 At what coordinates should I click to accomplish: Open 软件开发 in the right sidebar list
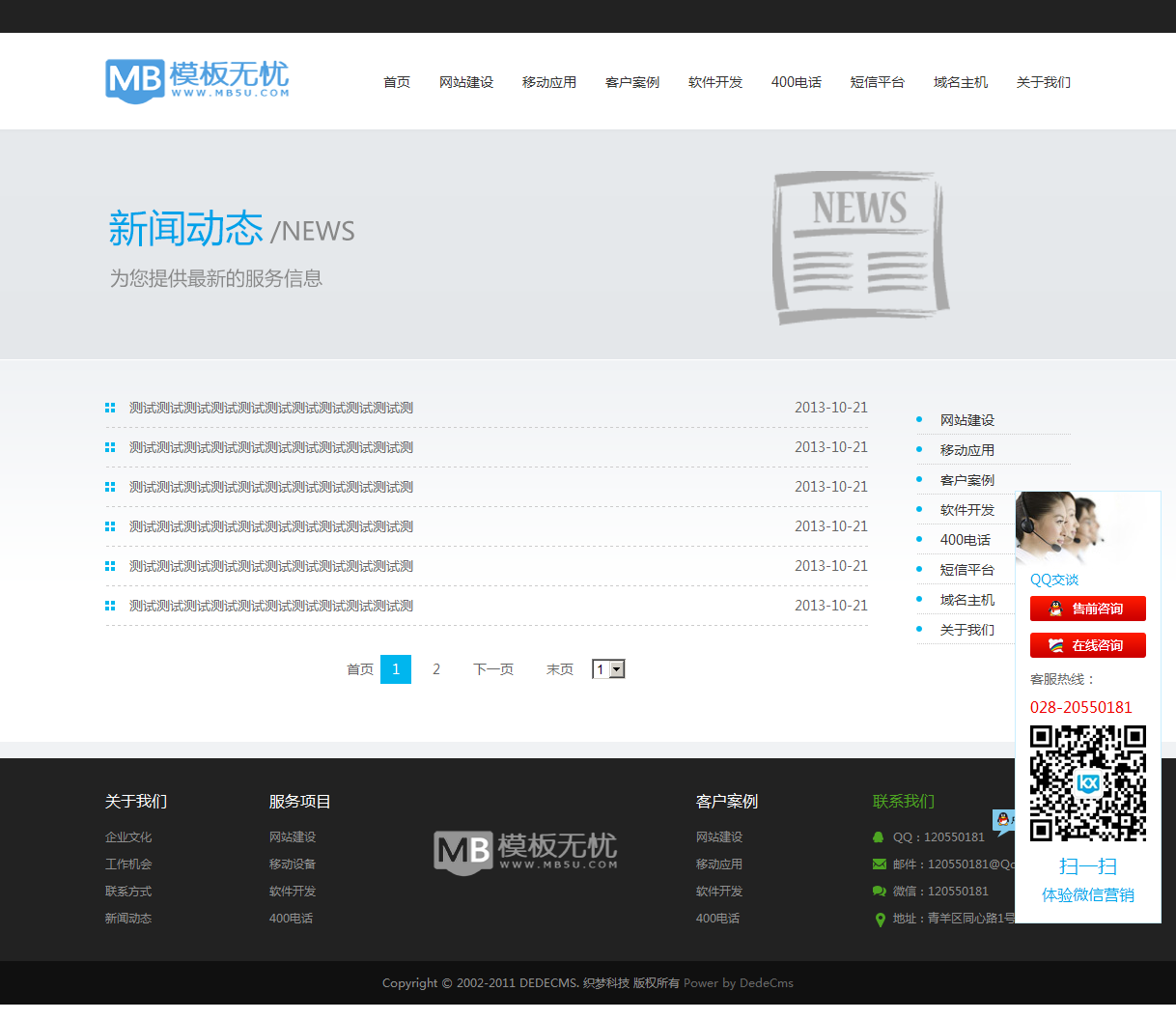966,510
